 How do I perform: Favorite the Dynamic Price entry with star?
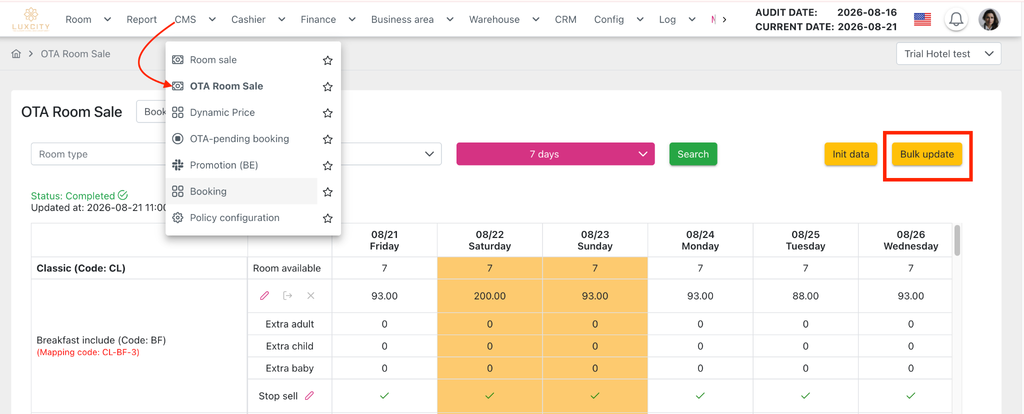tap(328, 113)
